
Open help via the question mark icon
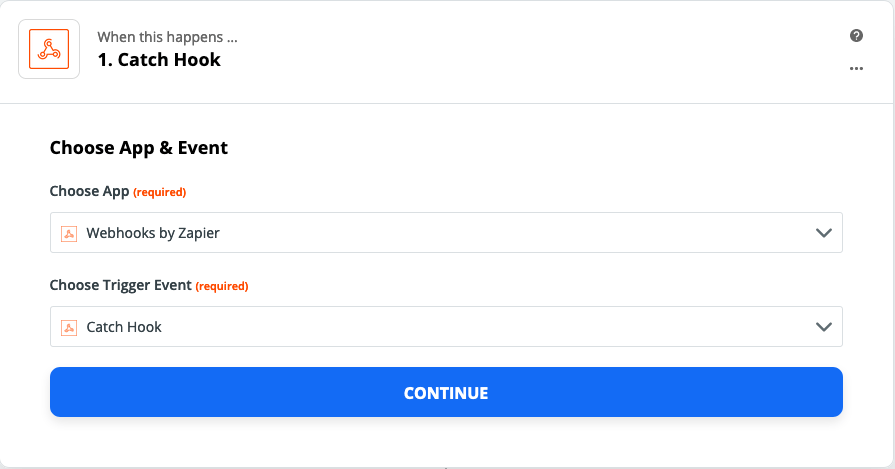click(856, 35)
